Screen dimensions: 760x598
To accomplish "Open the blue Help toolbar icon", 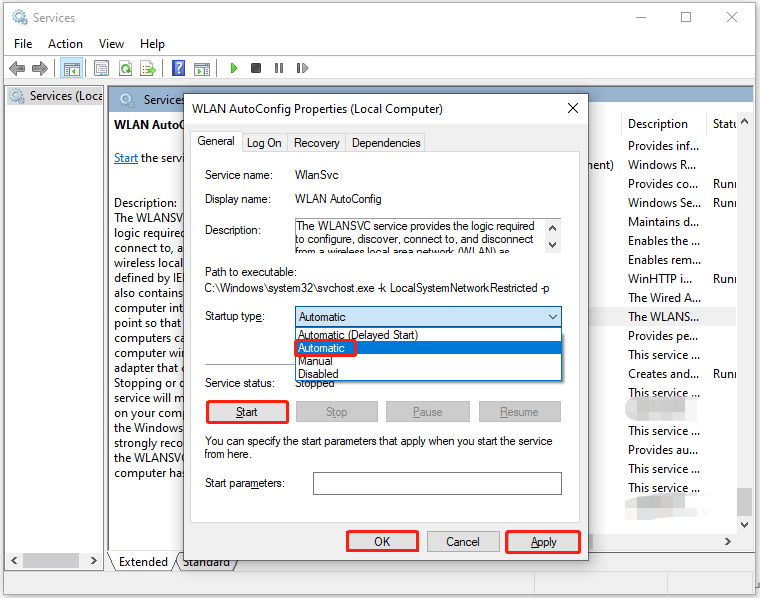I will click(x=178, y=68).
